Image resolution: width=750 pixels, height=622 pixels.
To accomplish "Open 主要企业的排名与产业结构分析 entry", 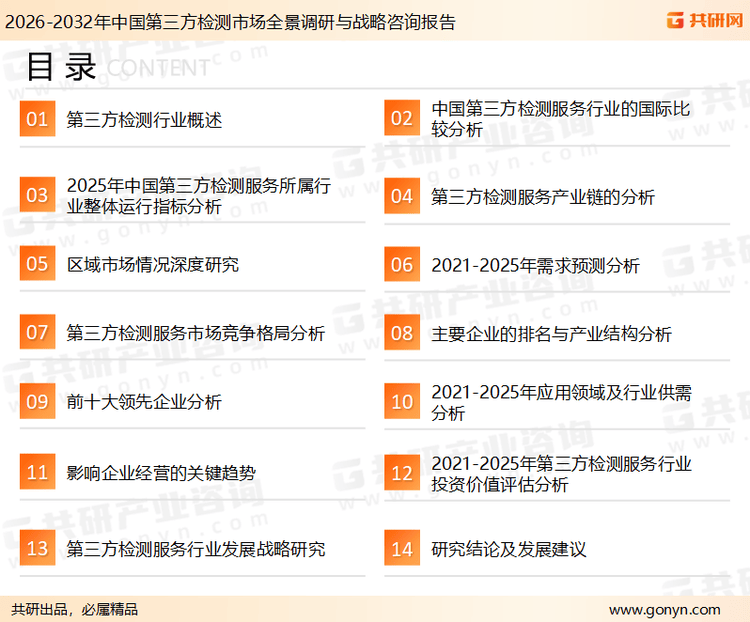I will click(x=551, y=333).
